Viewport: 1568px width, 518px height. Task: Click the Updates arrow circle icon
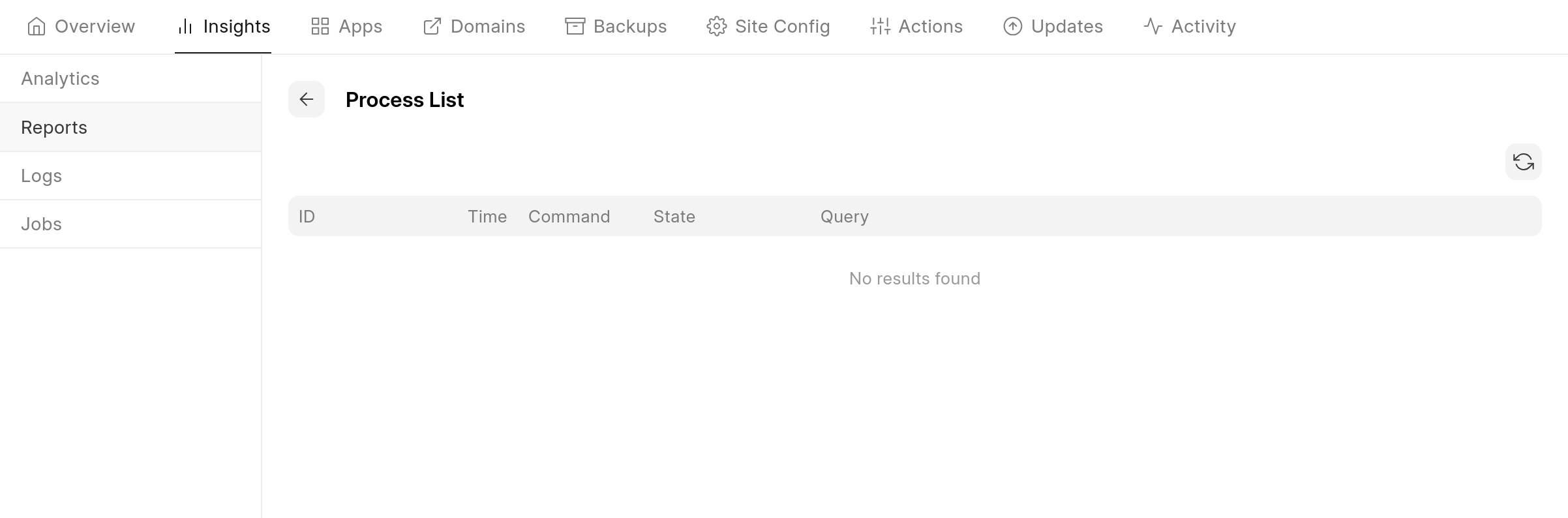point(1012,27)
